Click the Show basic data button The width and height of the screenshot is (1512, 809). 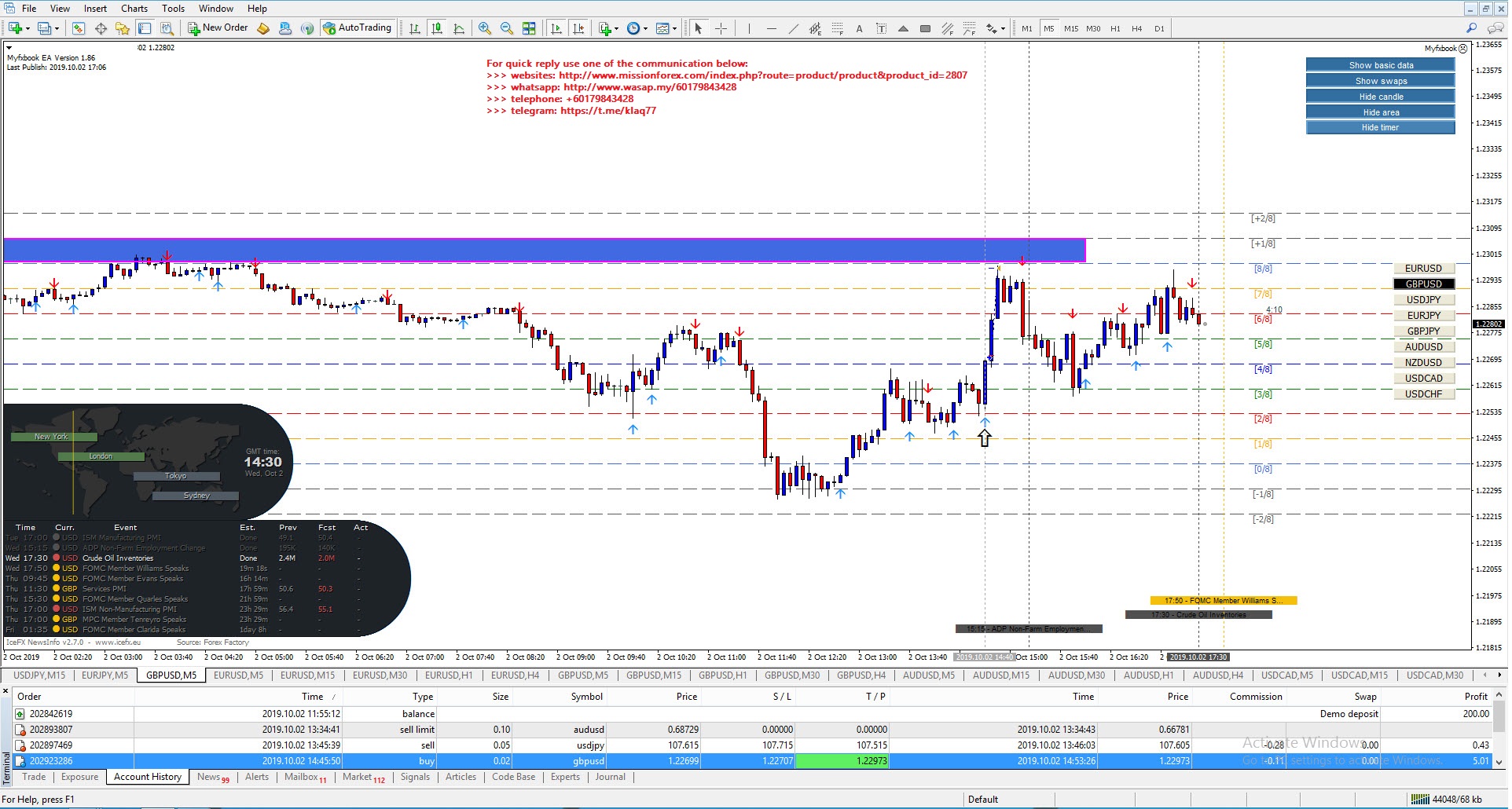pos(1381,65)
